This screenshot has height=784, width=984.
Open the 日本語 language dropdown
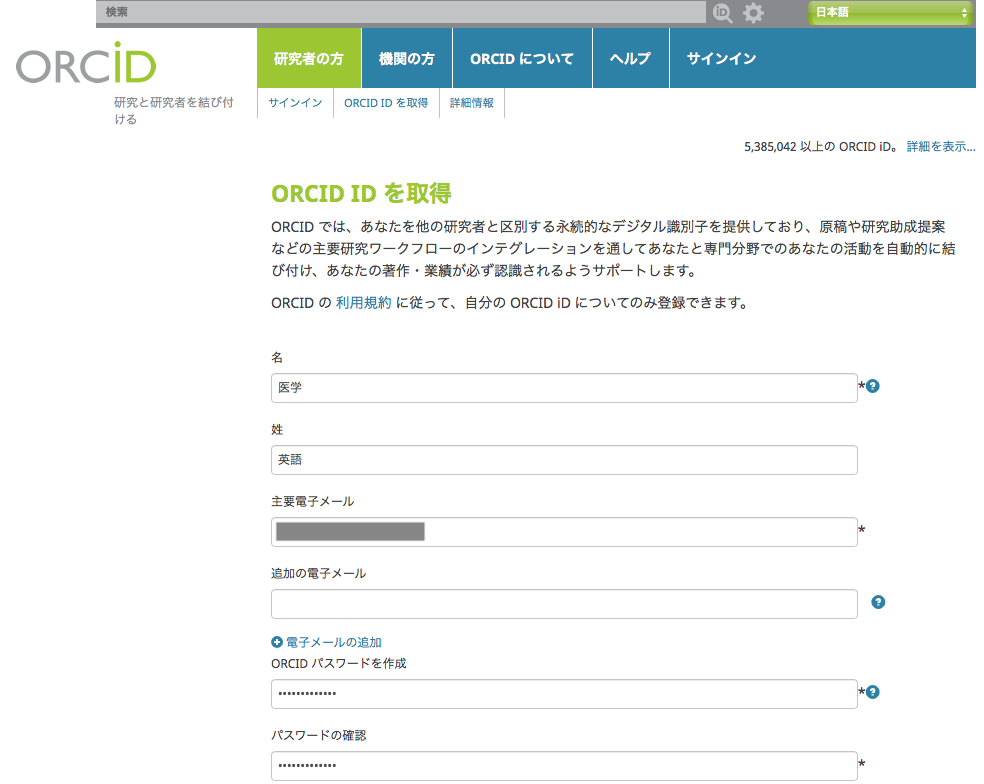click(x=890, y=13)
